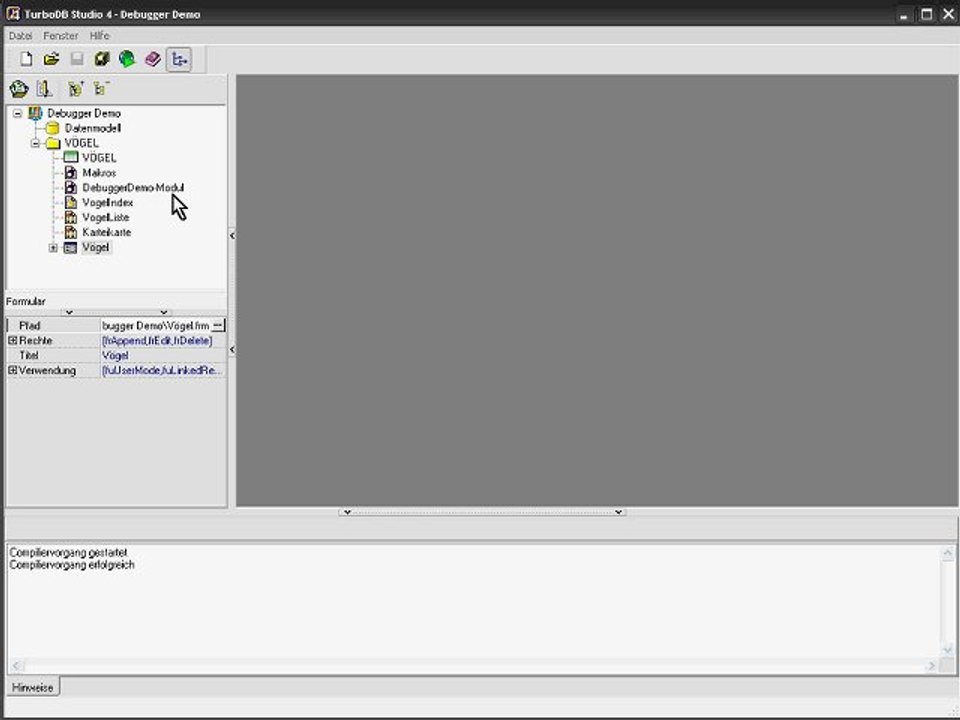Click the VogelListe report icon
Viewport: 960px width, 720px height.
click(x=71, y=217)
